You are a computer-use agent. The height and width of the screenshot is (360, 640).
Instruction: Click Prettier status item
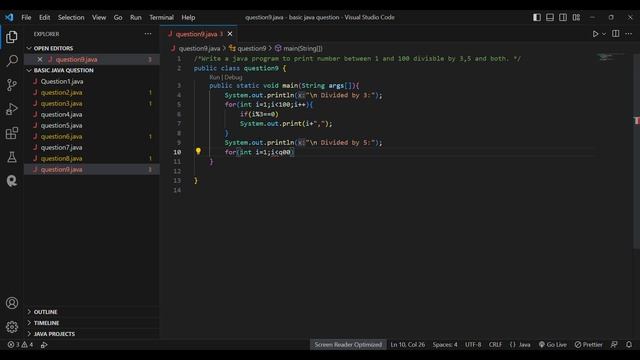pyautogui.click(x=589, y=345)
